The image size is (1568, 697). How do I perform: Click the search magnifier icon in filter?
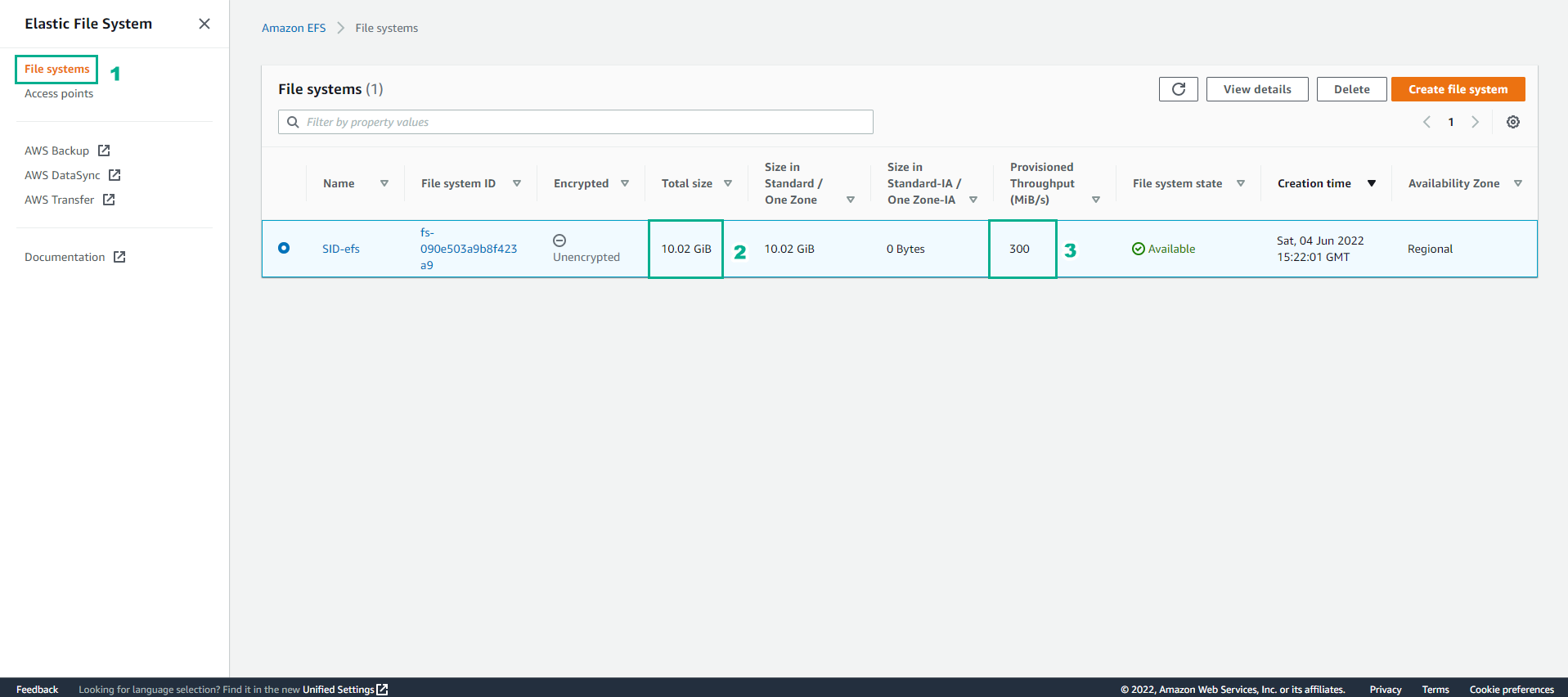(x=293, y=122)
